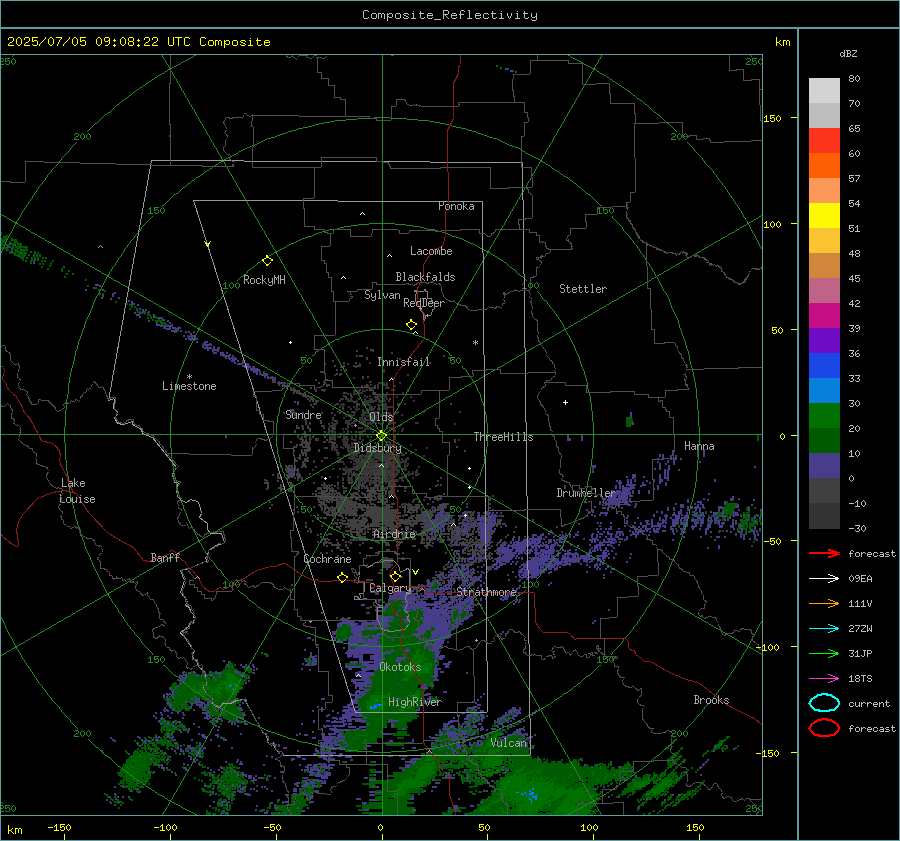Viewport: 900px width, 841px height.
Task: Click the Brooks label
Action: coord(711,700)
